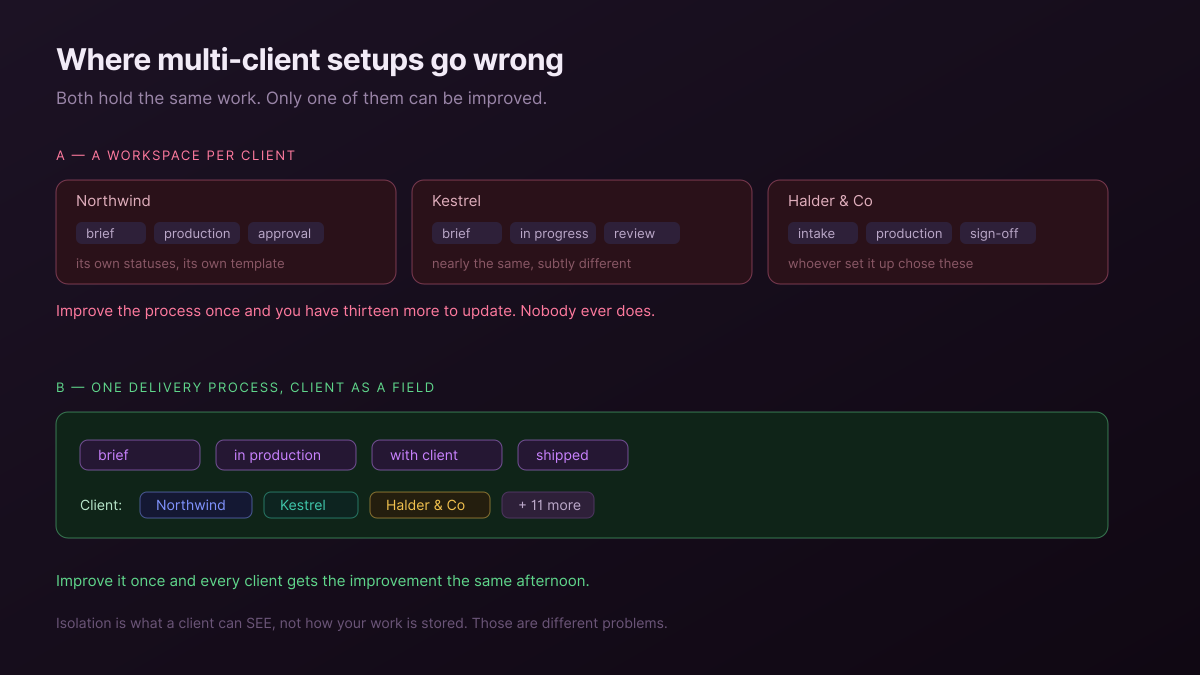1200x675 pixels.
Task: Select the yellow Halder & Co client tag
Action: [430, 505]
